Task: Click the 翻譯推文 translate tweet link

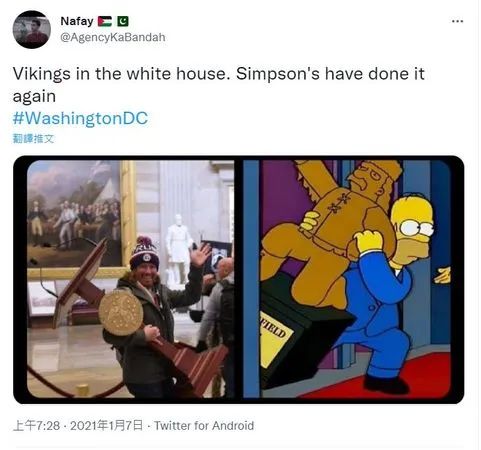Action: 33,138
